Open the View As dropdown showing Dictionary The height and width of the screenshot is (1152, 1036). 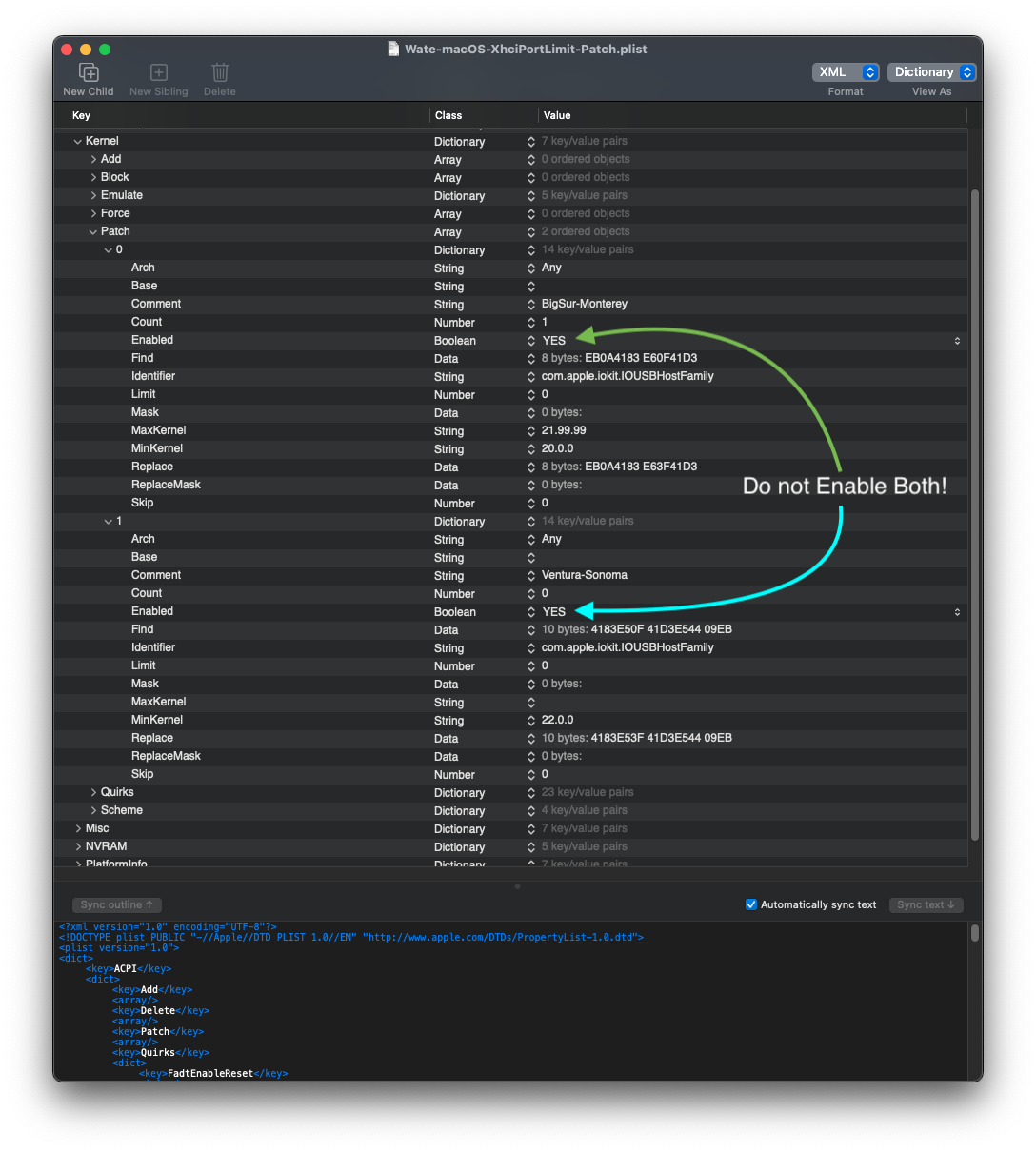click(930, 71)
